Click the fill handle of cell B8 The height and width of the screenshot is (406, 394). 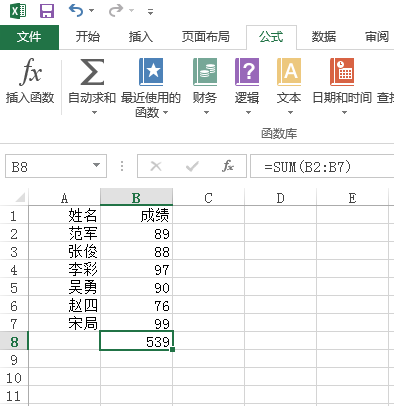pyautogui.click(x=172, y=349)
